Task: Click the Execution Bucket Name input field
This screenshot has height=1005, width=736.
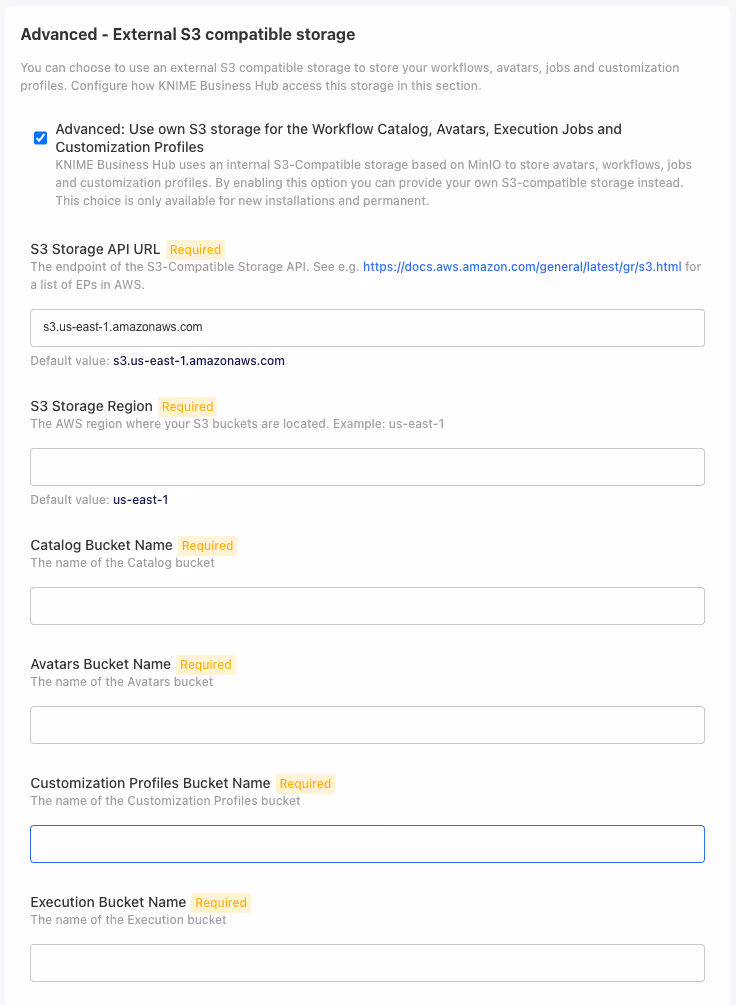Action: (x=367, y=962)
